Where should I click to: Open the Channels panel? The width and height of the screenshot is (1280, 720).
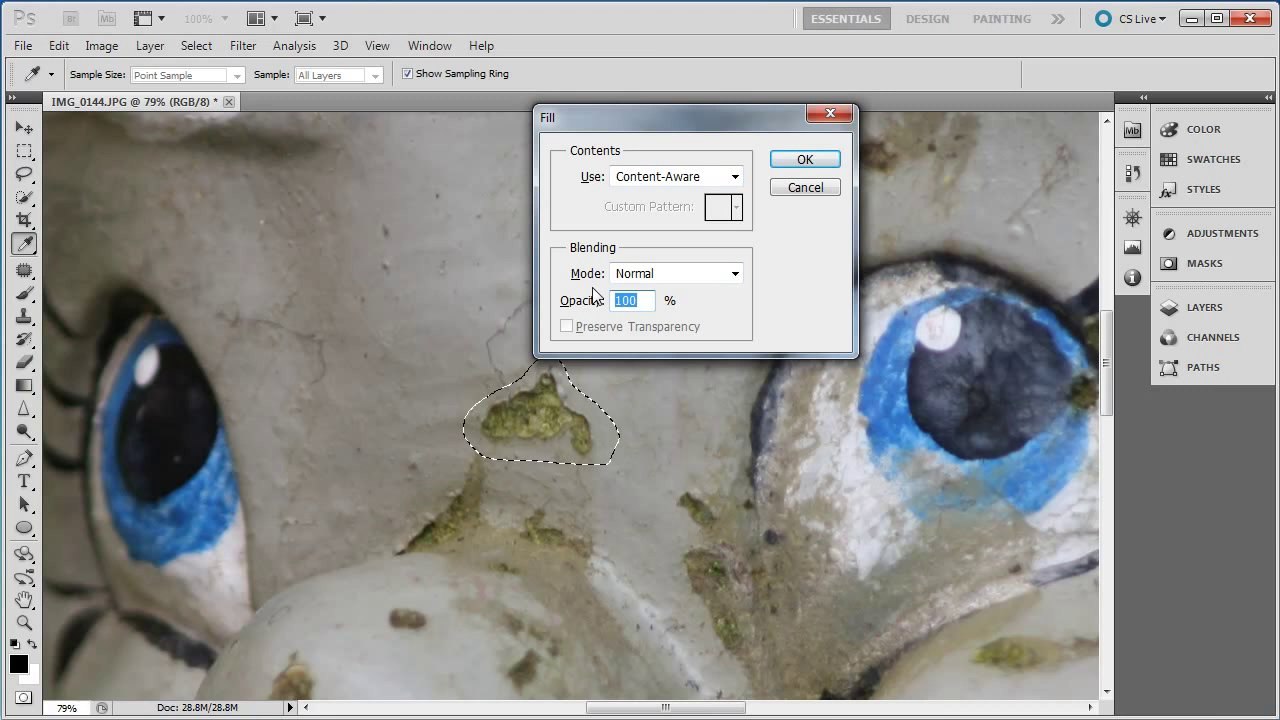(1213, 337)
